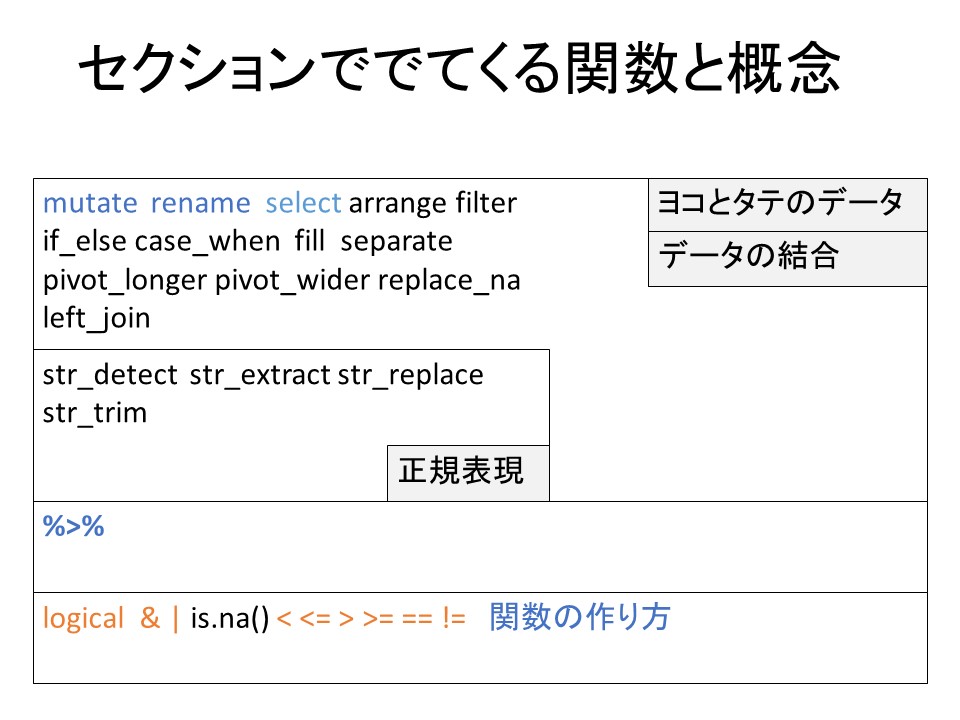Image resolution: width=960 pixels, height=720 pixels.
Task: Click the ヨコとタテのデータ box
Action: pos(780,204)
